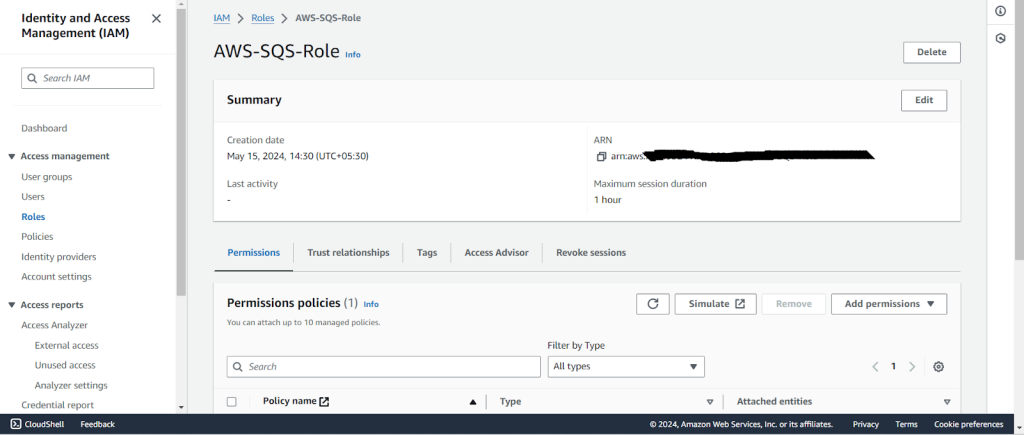1024x435 pixels.
Task: Open Cookie preferences in footer
Action: click(x=968, y=425)
